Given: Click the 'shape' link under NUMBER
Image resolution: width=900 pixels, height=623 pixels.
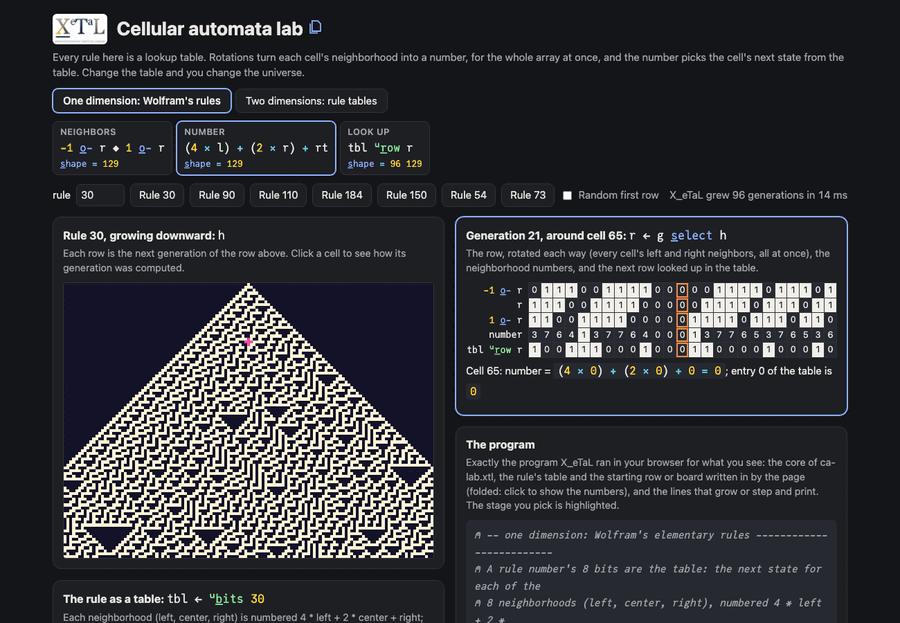Looking at the screenshot, I should pos(197,164).
